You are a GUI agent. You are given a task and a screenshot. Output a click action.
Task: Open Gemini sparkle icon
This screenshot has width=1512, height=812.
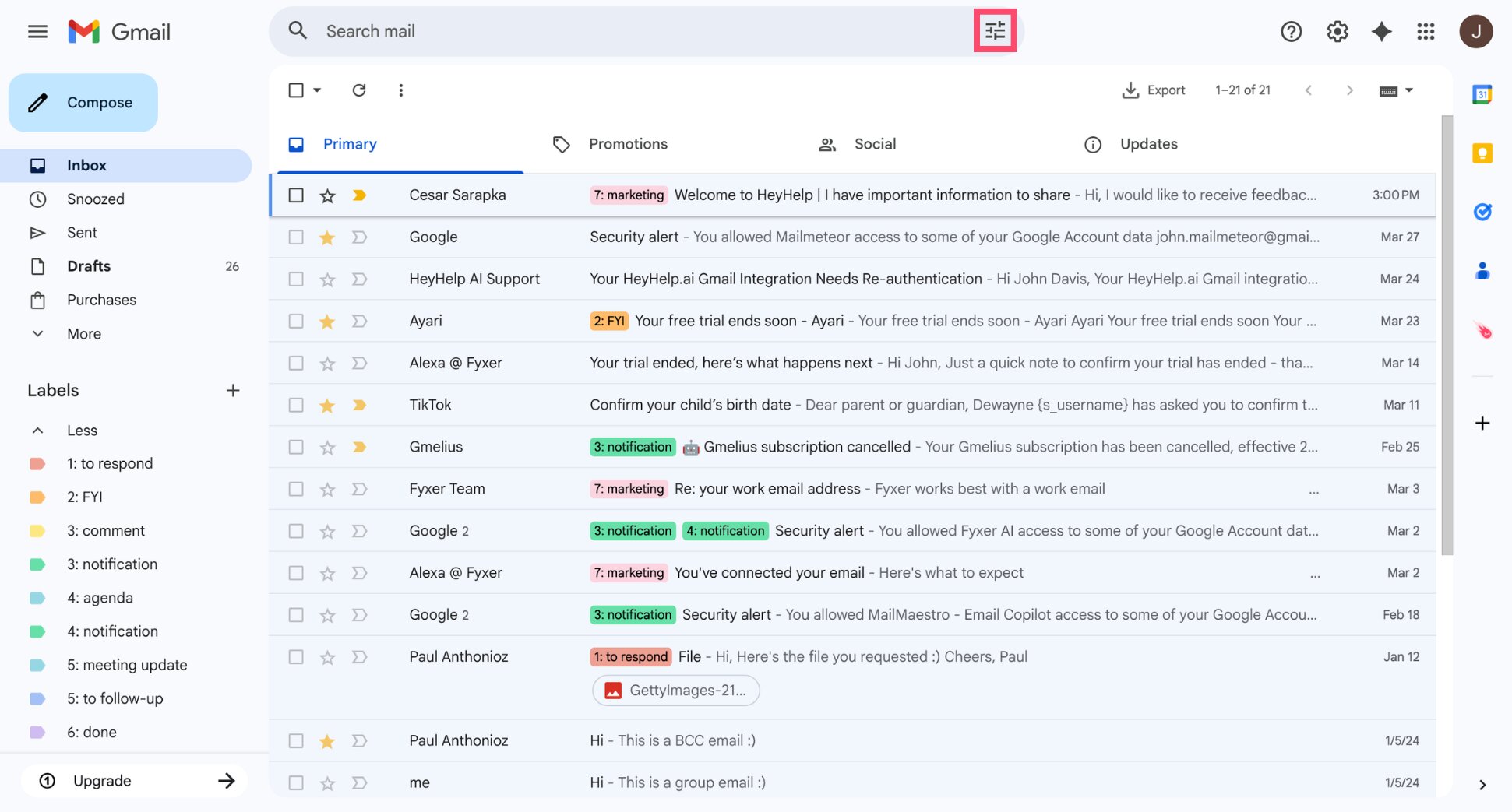point(1381,32)
